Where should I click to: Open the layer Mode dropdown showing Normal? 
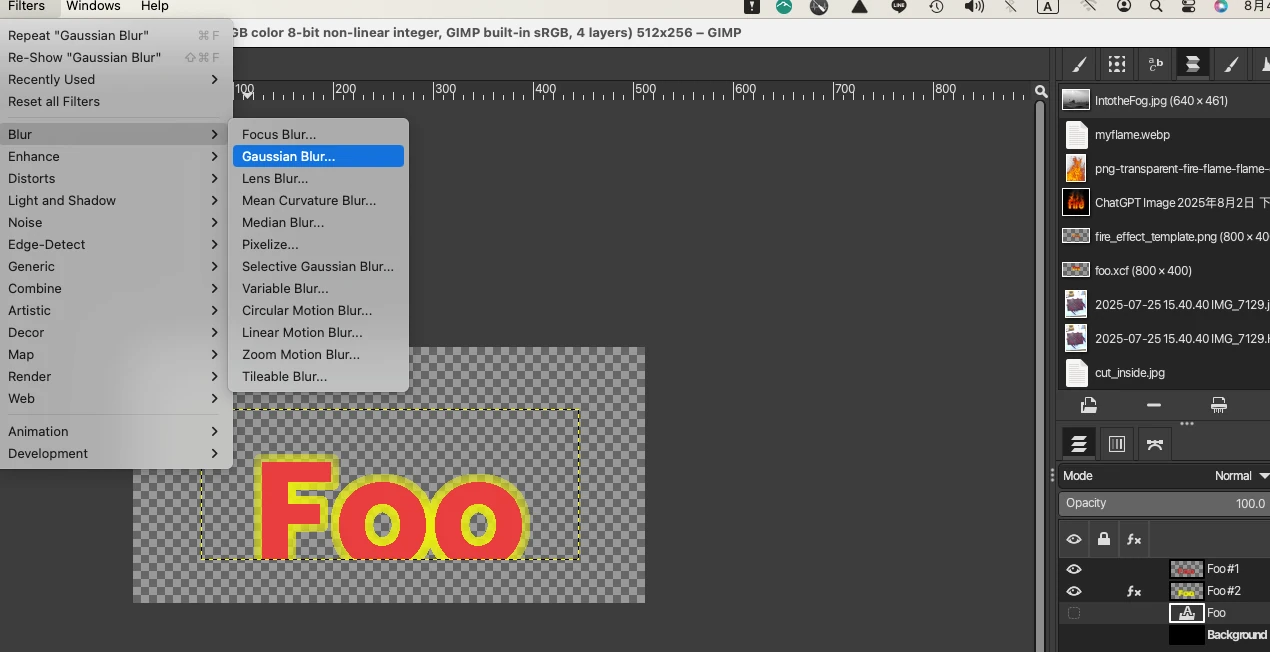pyautogui.click(x=1240, y=476)
